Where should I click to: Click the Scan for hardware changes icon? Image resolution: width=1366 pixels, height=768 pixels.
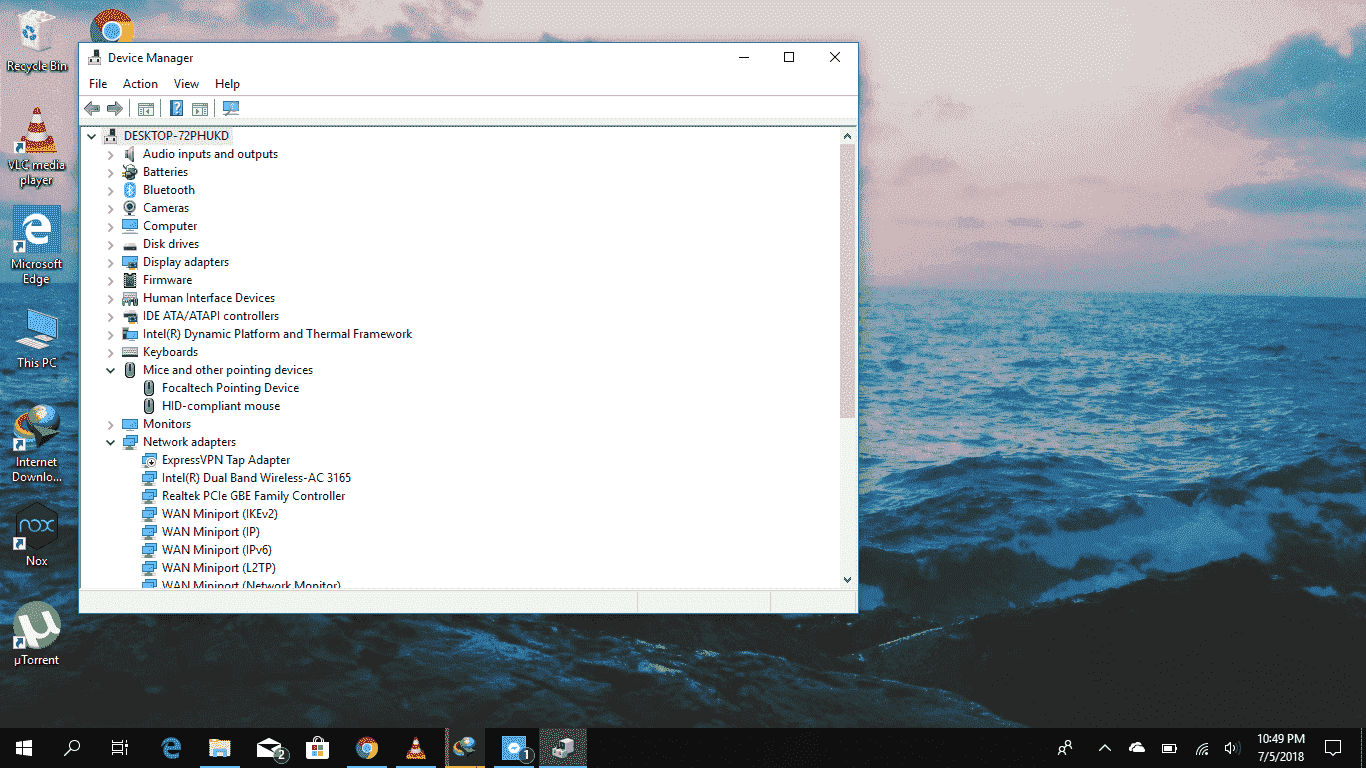231,108
